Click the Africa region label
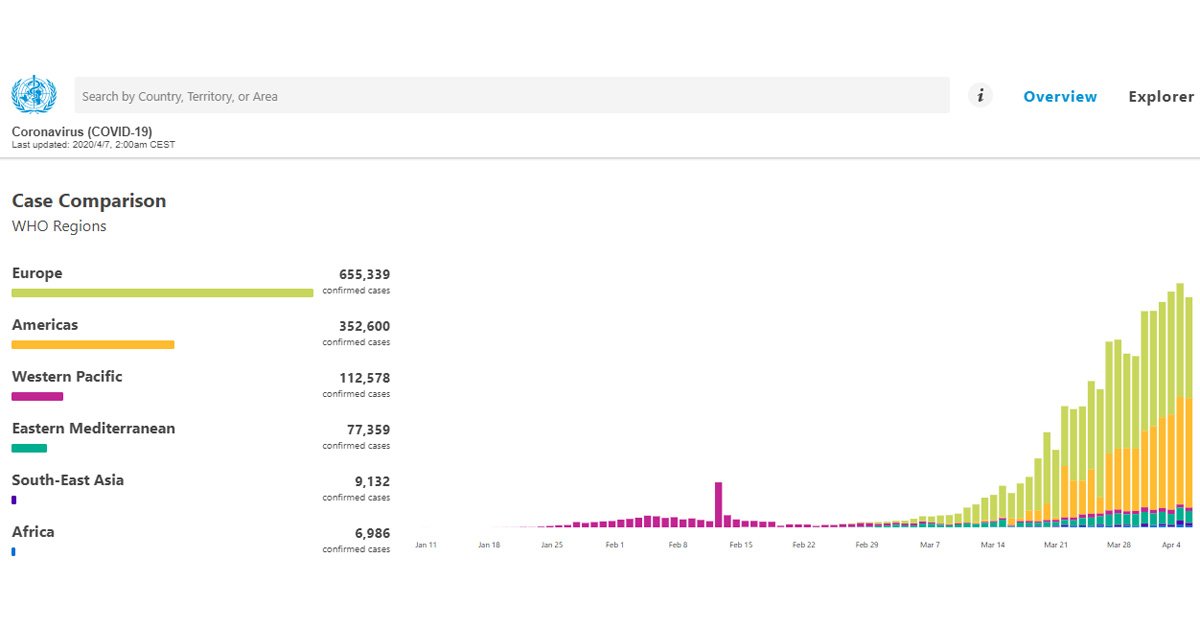 [x=33, y=532]
